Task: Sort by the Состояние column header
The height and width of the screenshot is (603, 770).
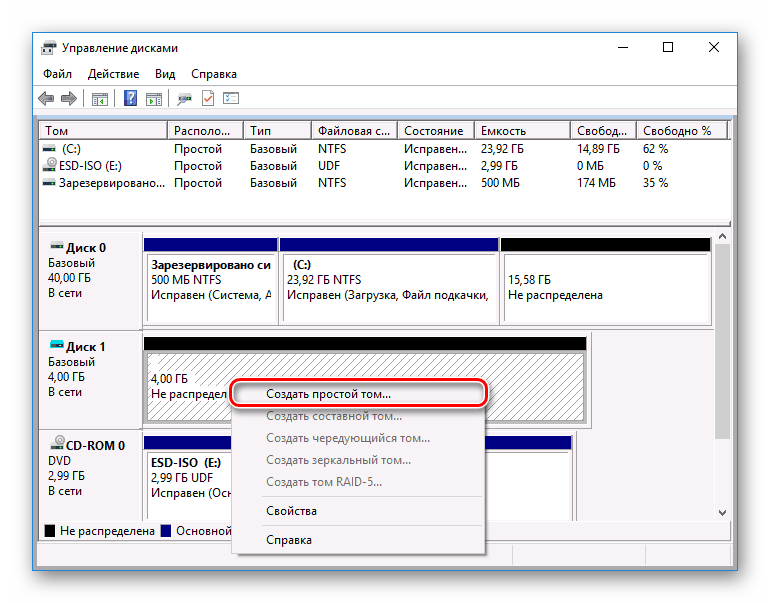Action: click(x=436, y=131)
